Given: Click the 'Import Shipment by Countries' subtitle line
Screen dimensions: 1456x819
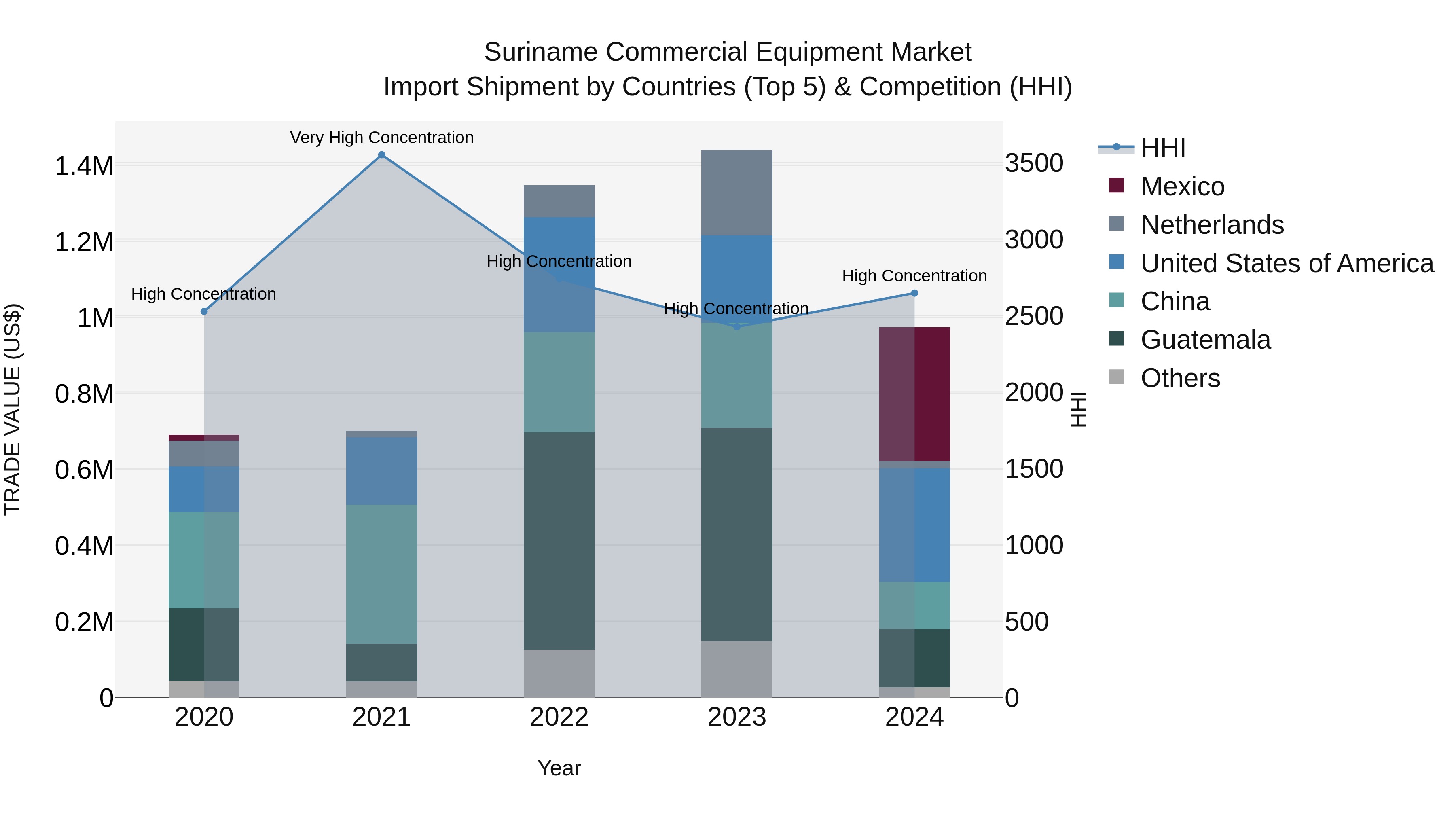Looking at the screenshot, I should coord(728,87).
